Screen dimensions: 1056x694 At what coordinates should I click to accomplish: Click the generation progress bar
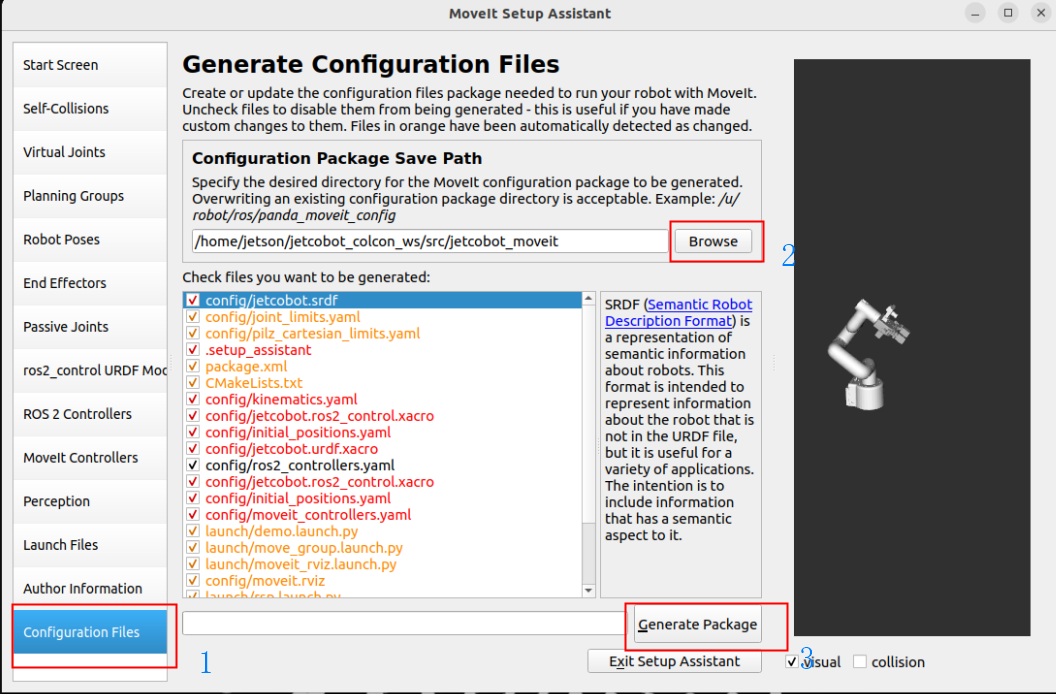(406, 623)
